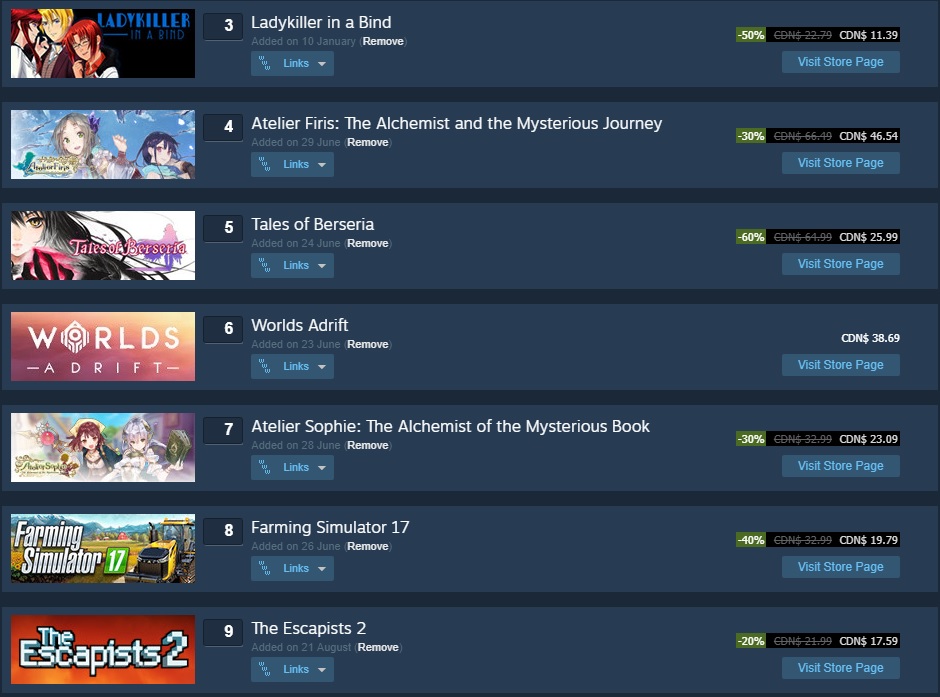The width and height of the screenshot is (940, 697).
Task: Remove Ladykiller in a Bind from wishlist
Action: coord(383,41)
